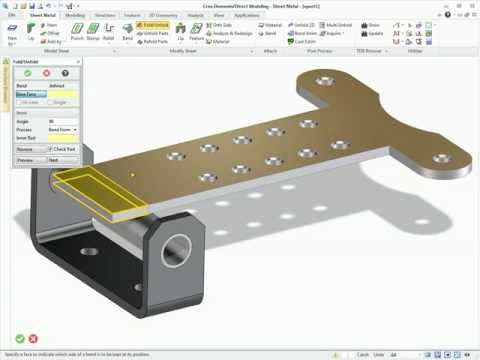
Task: Select the Bend tool in Modify Sheet group
Action: click(127, 32)
